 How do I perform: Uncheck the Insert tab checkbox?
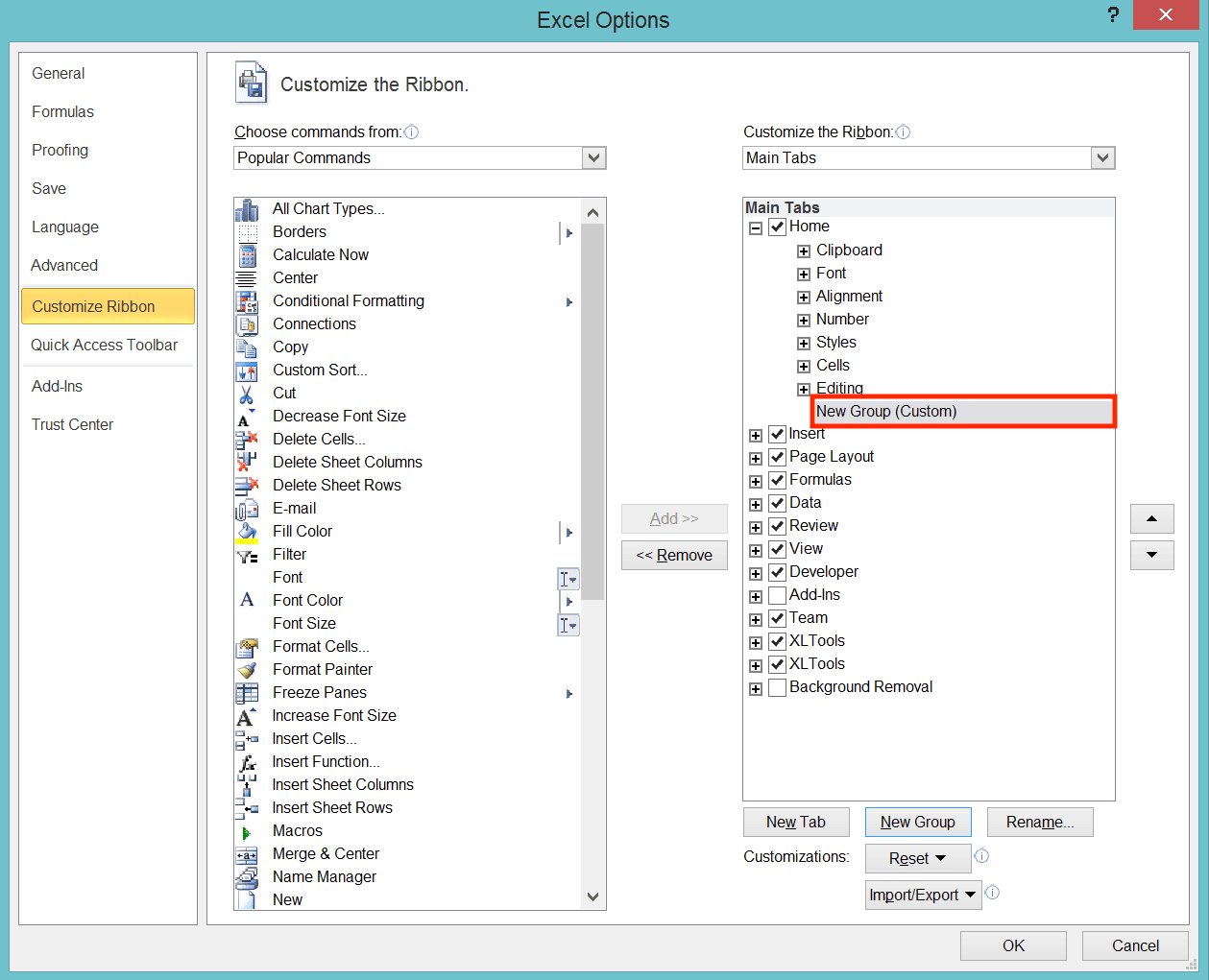point(778,435)
